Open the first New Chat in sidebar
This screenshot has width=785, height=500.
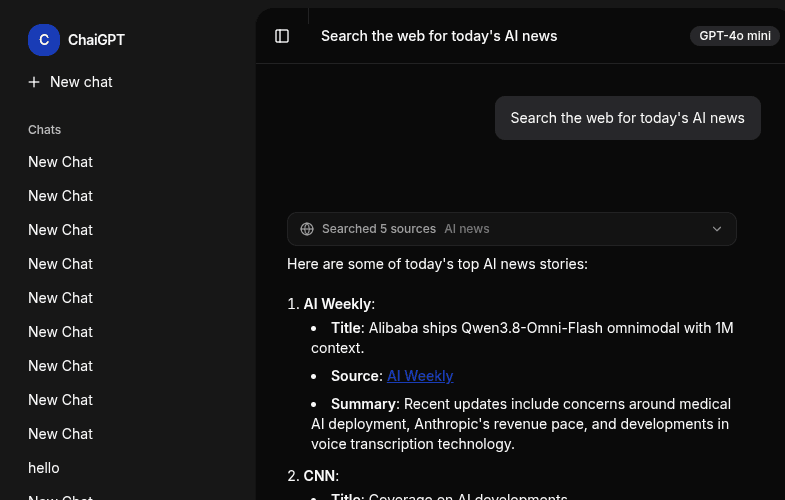(61, 162)
